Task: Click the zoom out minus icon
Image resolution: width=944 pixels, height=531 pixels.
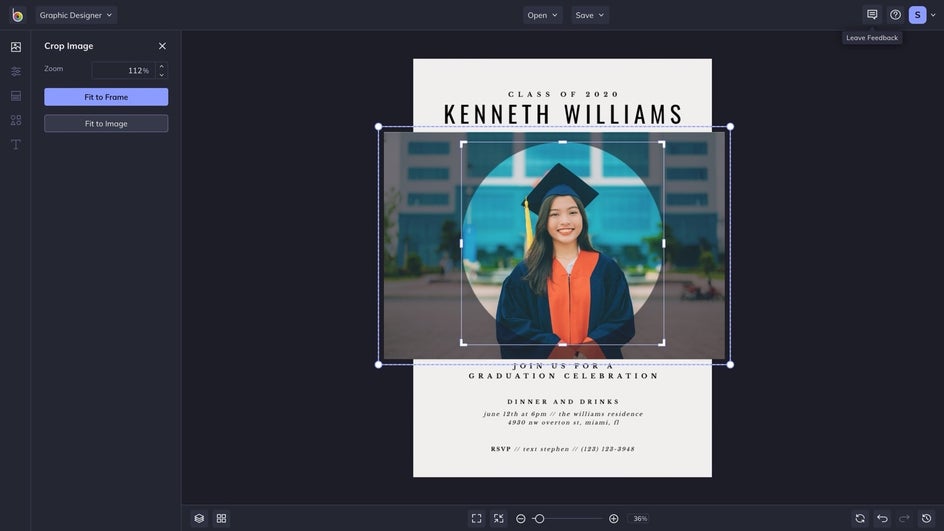Action: pyautogui.click(x=521, y=518)
